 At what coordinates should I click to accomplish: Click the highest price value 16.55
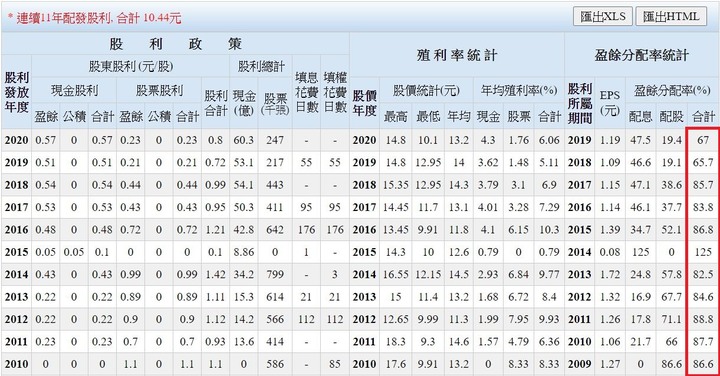point(395,275)
